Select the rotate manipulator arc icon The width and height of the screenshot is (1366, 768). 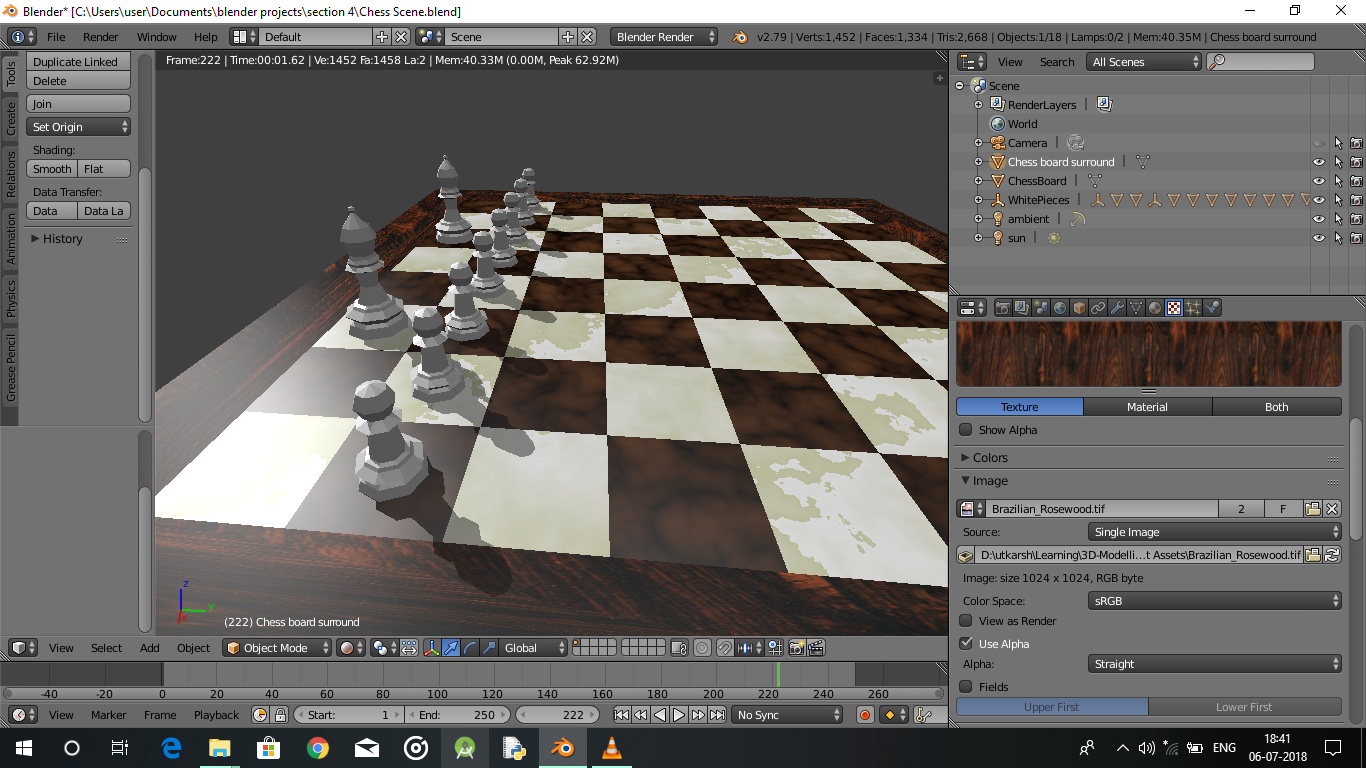tap(470, 648)
